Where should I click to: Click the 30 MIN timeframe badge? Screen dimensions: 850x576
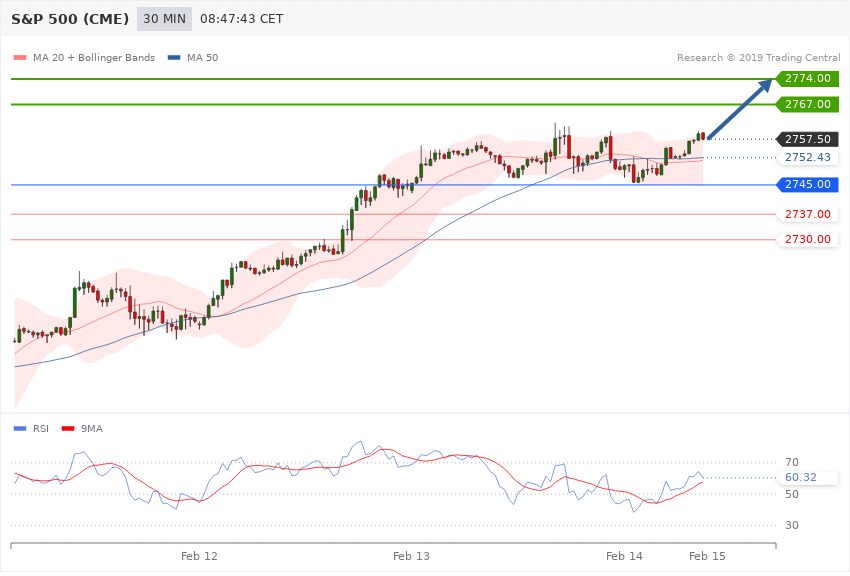point(163,19)
